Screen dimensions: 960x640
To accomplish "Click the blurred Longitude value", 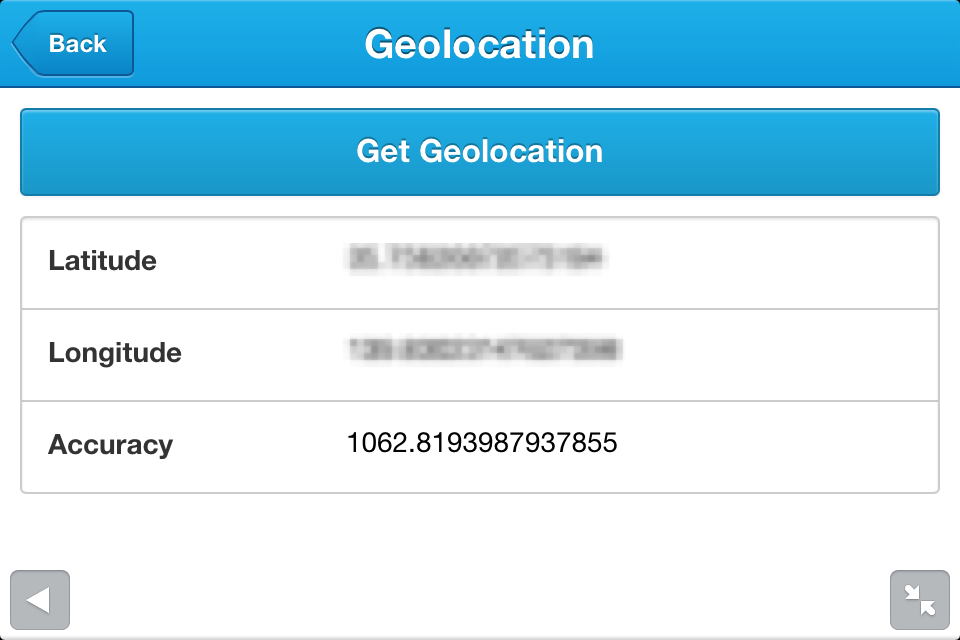I will [484, 350].
